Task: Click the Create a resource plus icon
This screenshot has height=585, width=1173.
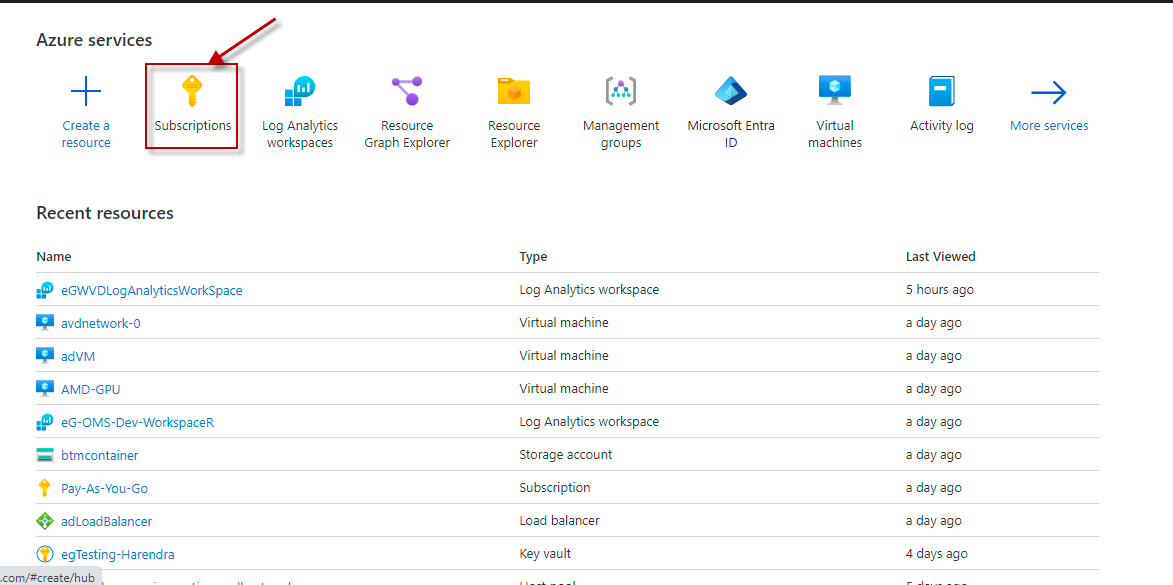Action: point(86,92)
